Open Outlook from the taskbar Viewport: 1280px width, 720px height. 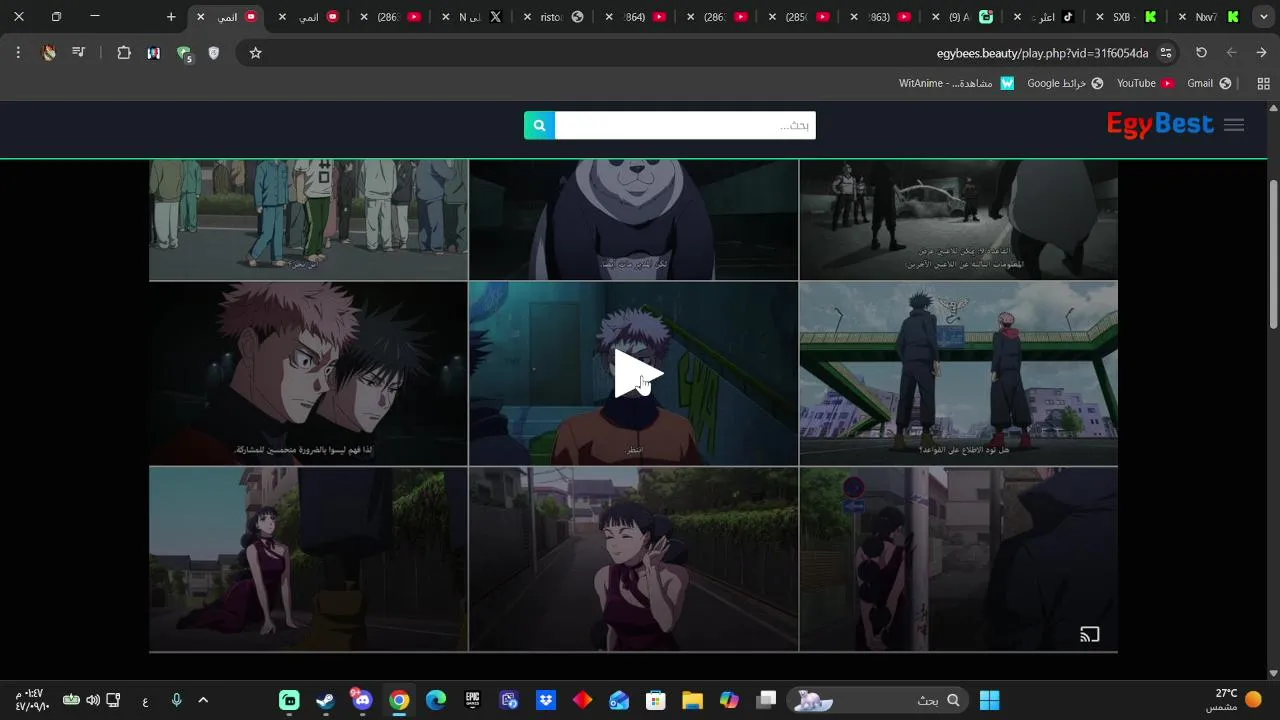(x=619, y=700)
